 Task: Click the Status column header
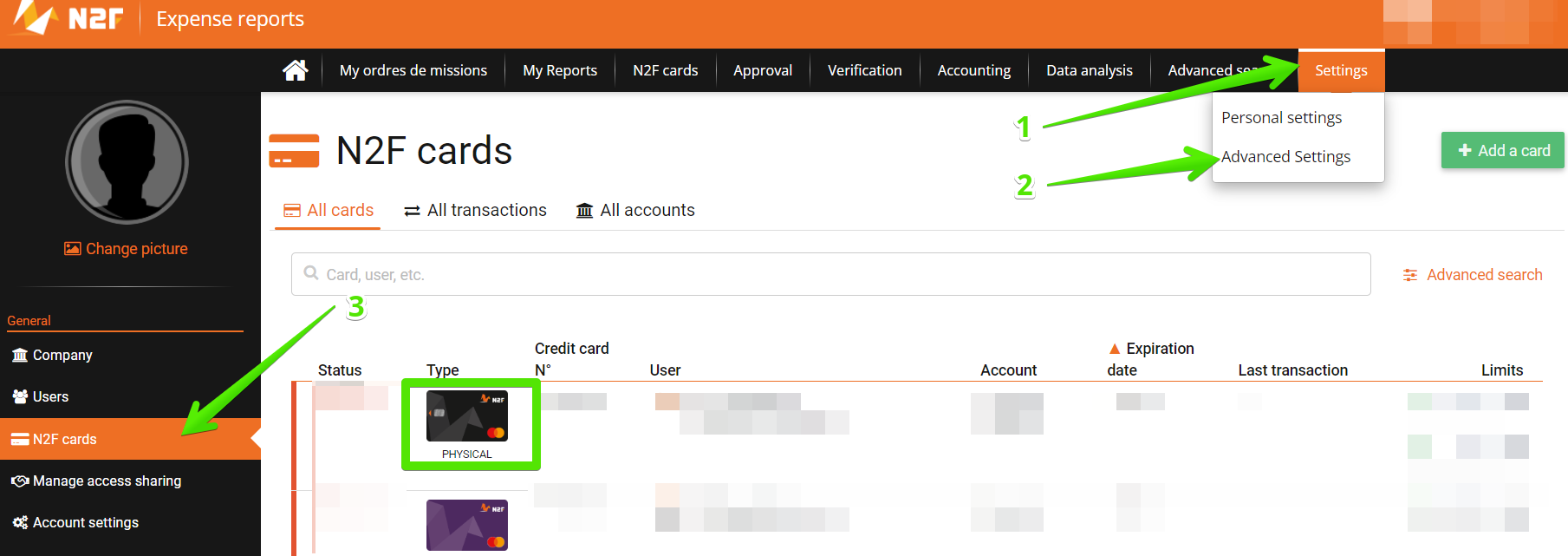coord(340,370)
